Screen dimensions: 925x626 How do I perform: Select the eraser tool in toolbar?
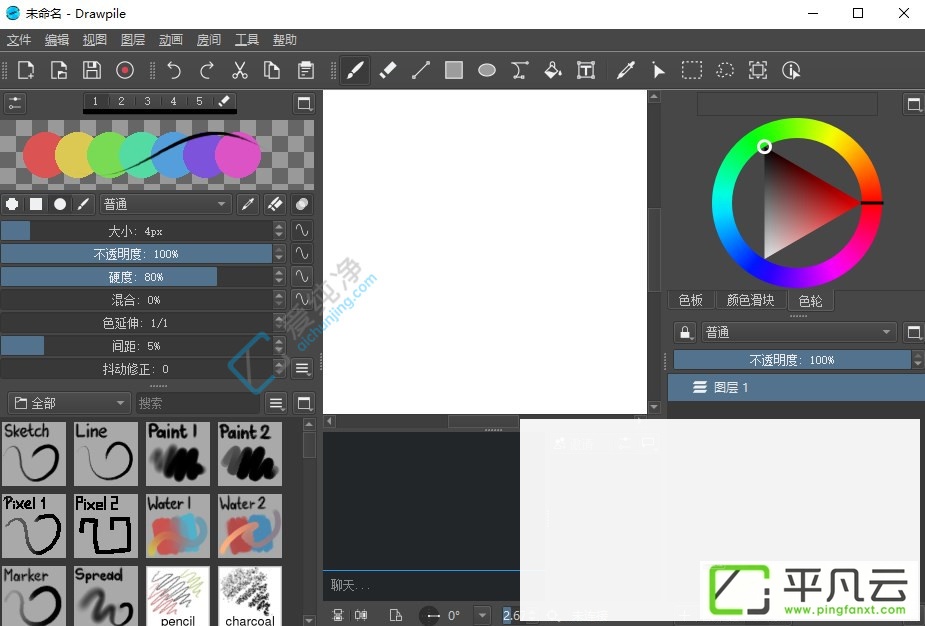point(388,70)
